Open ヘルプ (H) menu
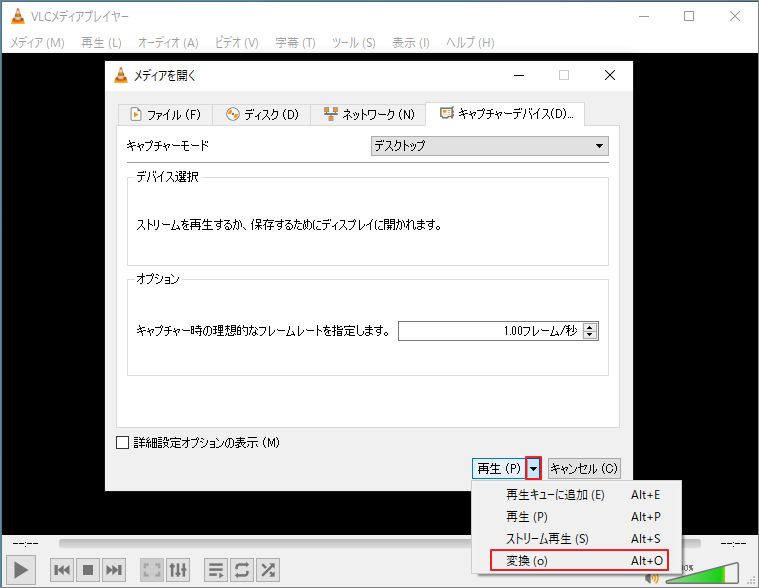Image resolution: width=759 pixels, height=588 pixels. coord(470,43)
